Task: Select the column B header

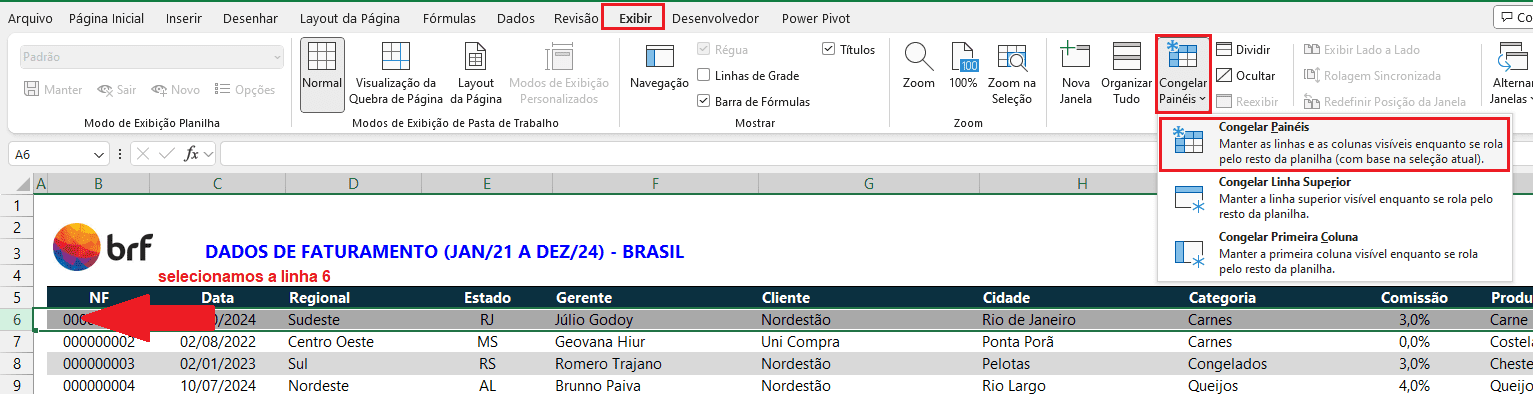Action: pos(99,184)
